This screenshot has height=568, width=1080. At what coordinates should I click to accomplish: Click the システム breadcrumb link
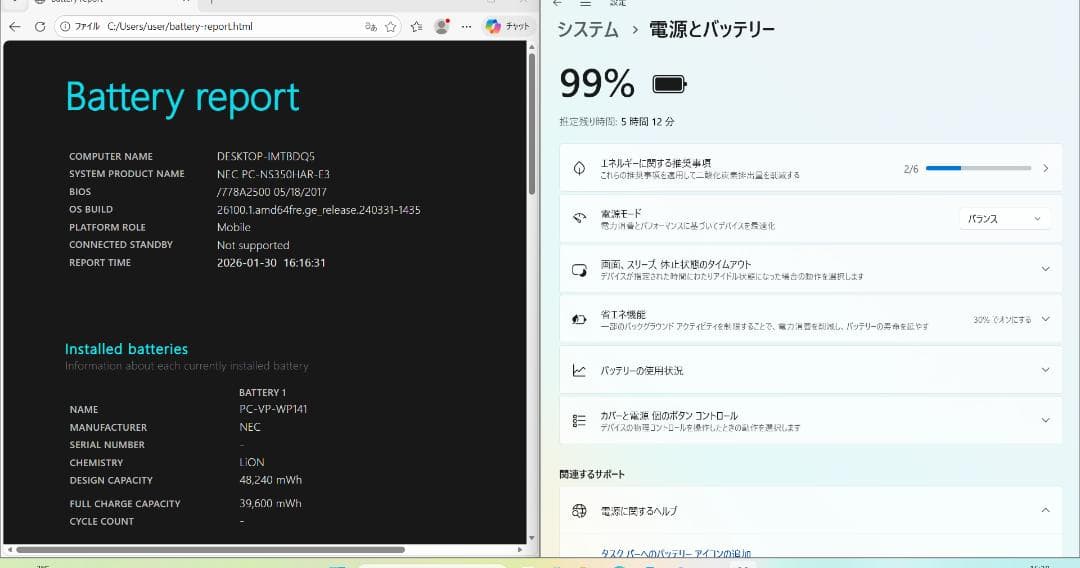pos(588,30)
